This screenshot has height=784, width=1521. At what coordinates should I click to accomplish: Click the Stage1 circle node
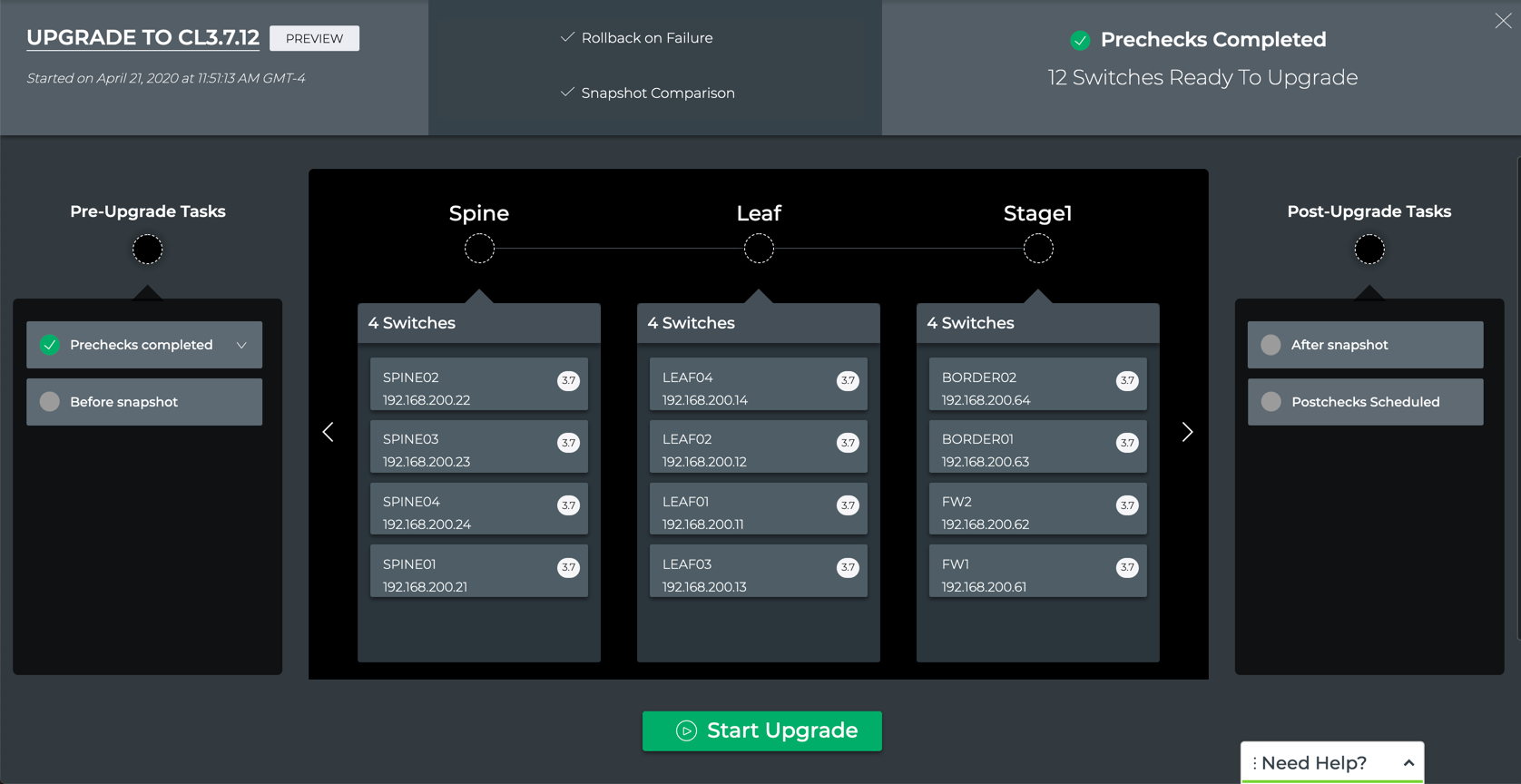[x=1038, y=249]
